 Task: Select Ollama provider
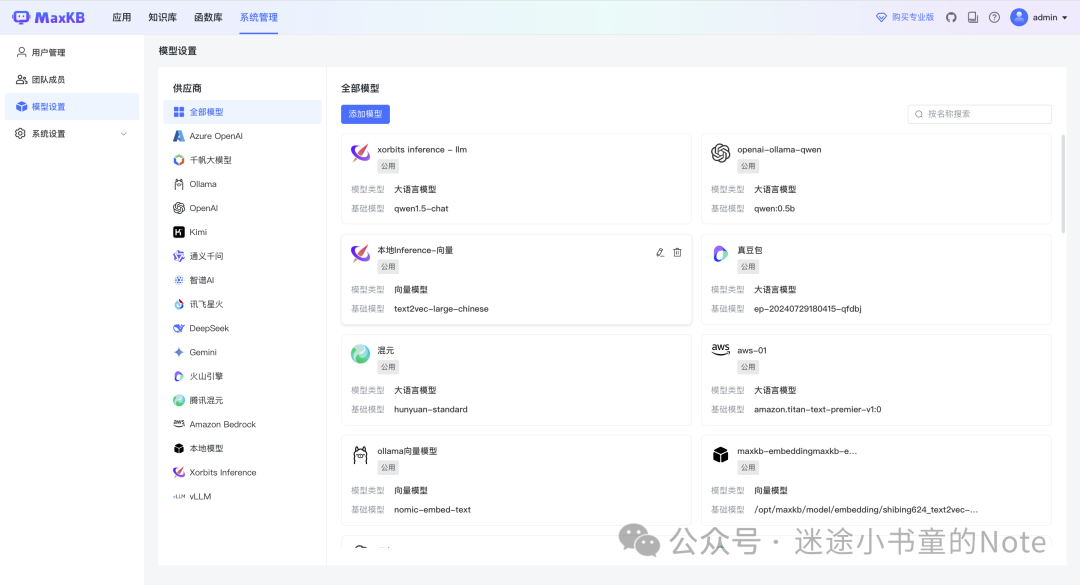(x=242, y=184)
